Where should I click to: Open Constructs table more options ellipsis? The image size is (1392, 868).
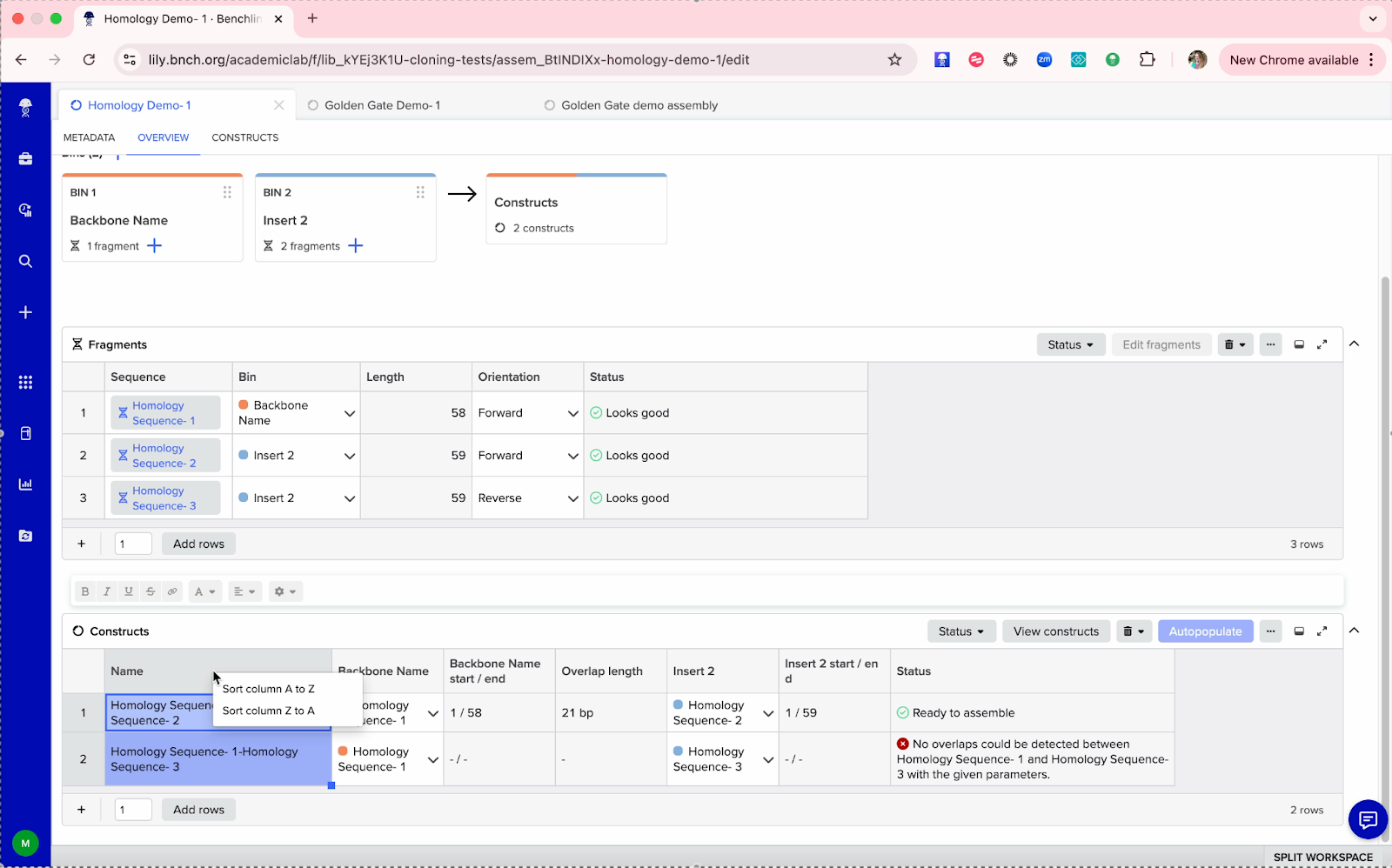tap(1270, 631)
